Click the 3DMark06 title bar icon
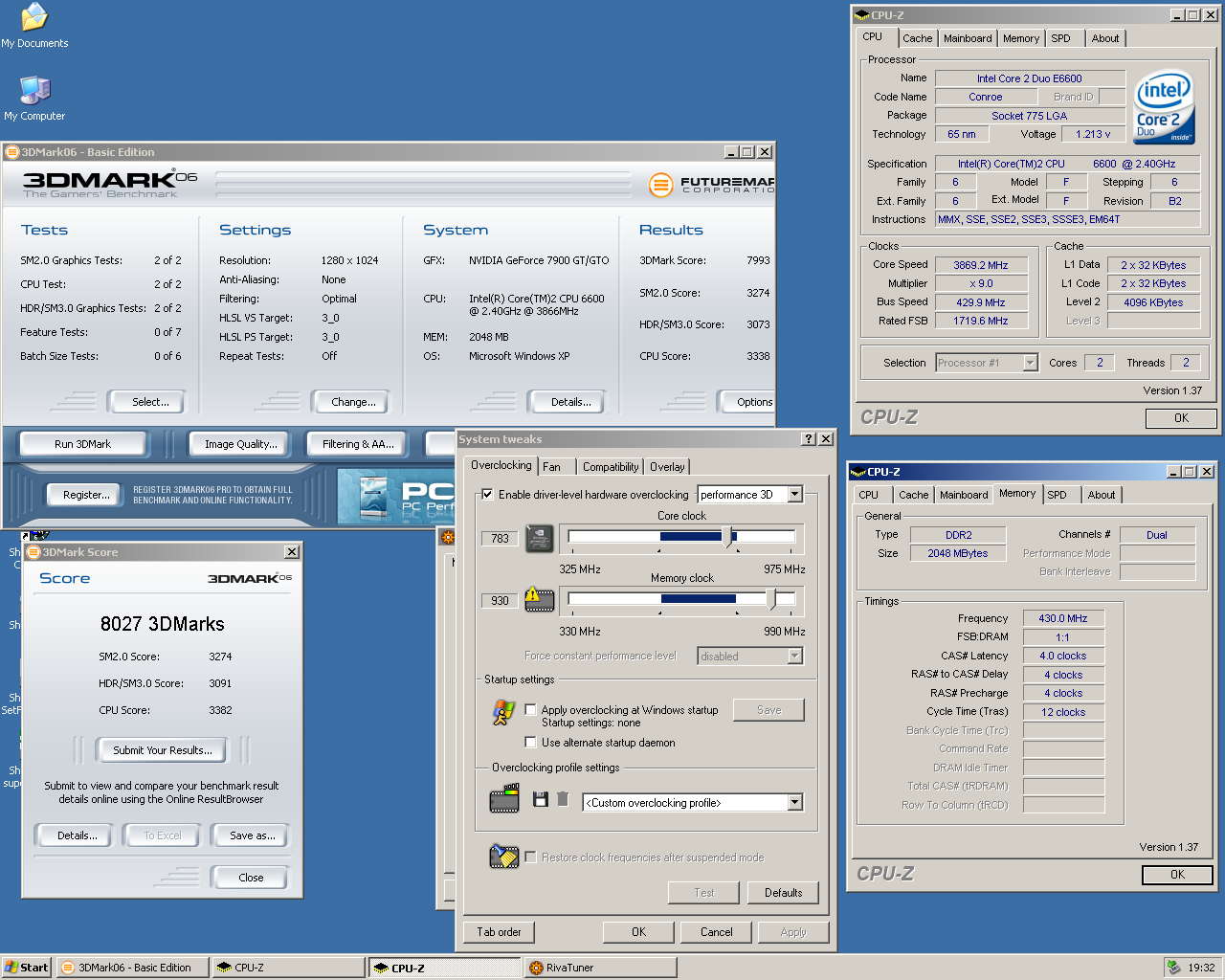The width and height of the screenshot is (1225, 980). 12,152
